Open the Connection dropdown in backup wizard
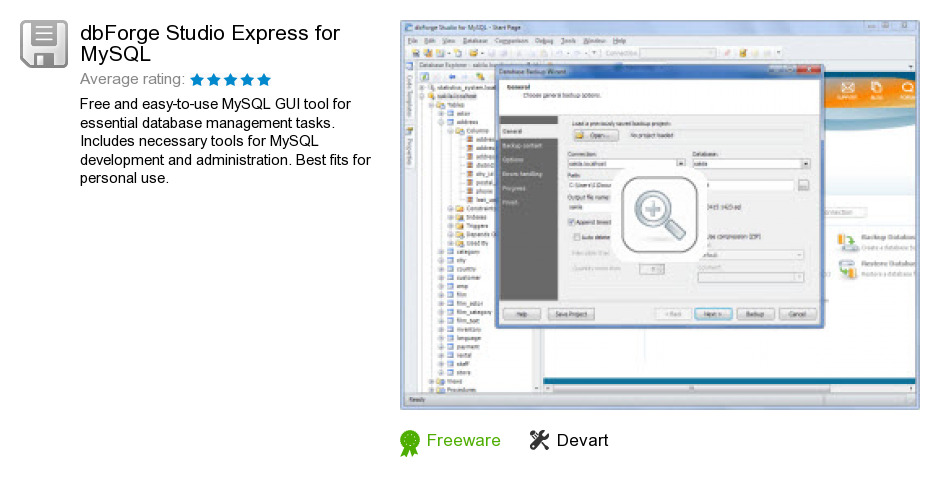The height and width of the screenshot is (487, 940). [x=680, y=163]
